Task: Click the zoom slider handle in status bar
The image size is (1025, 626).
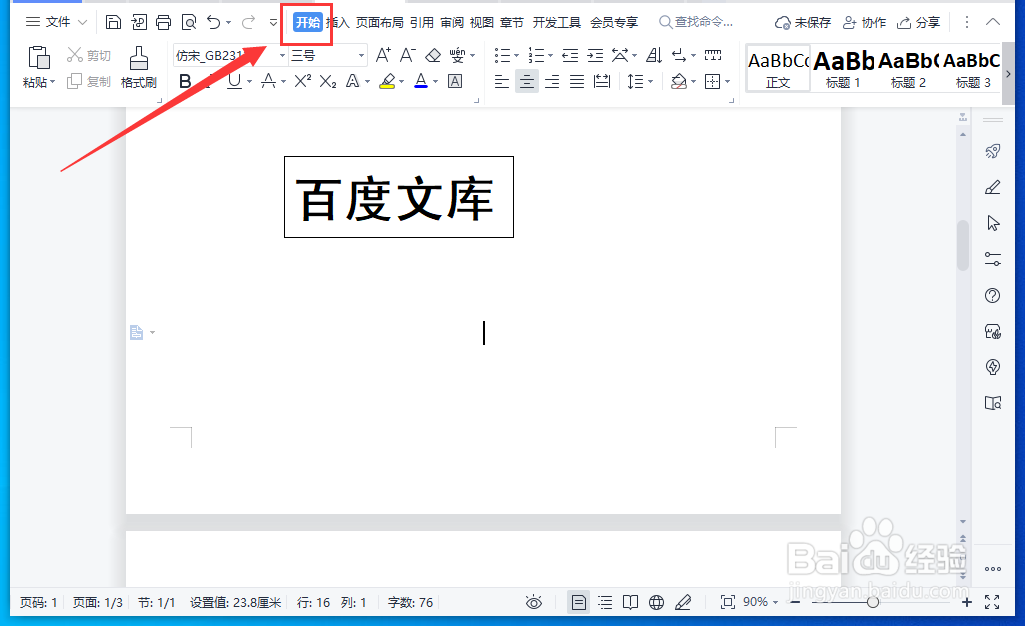Action: pos(873,602)
